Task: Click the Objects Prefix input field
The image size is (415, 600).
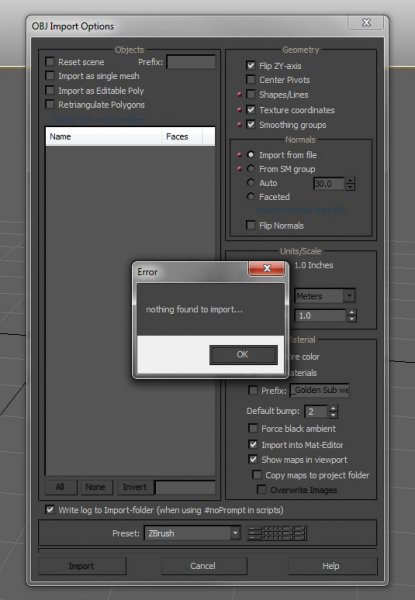Action: [191, 62]
